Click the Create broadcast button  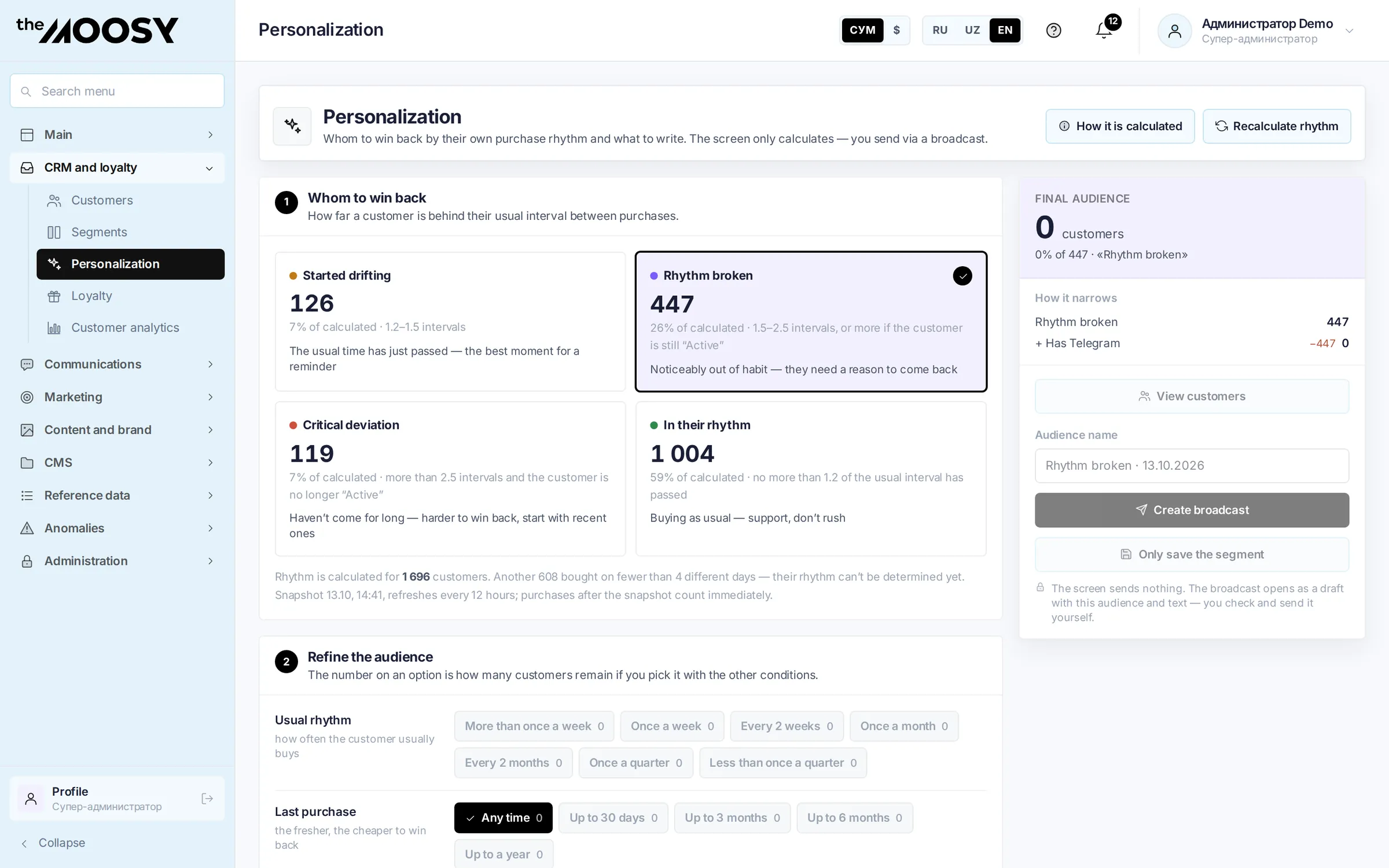click(x=1192, y=510)
